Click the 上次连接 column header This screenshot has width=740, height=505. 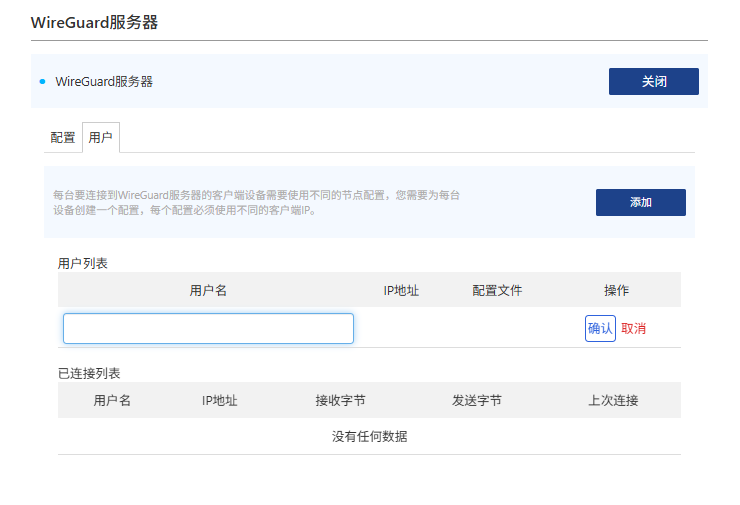[x=613, y=400]
